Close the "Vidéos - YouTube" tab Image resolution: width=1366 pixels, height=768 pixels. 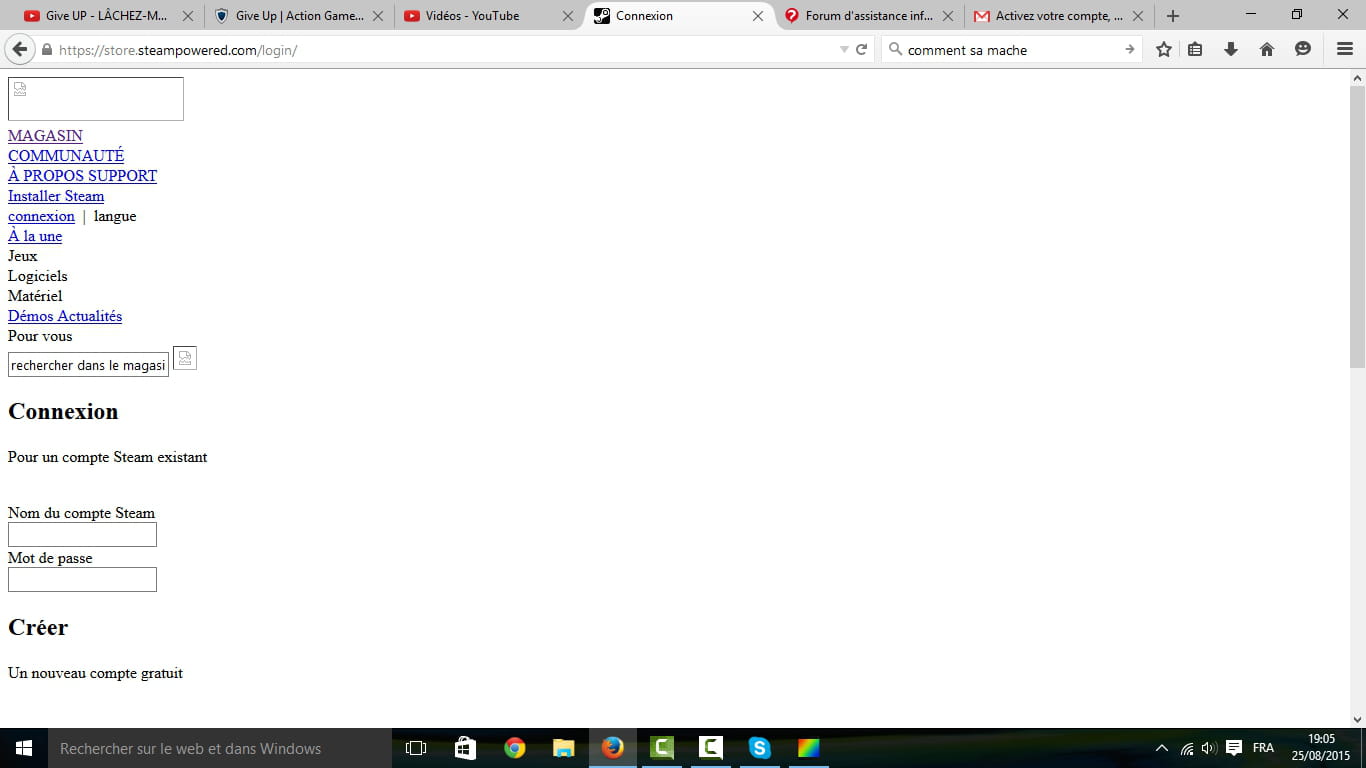568,16
